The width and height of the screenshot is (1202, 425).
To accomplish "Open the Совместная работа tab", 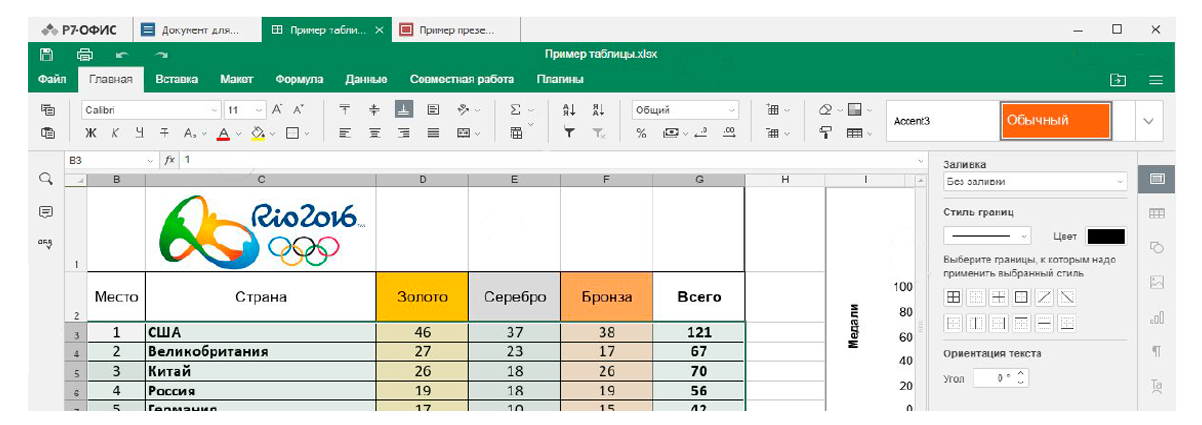I will [462, 79].
